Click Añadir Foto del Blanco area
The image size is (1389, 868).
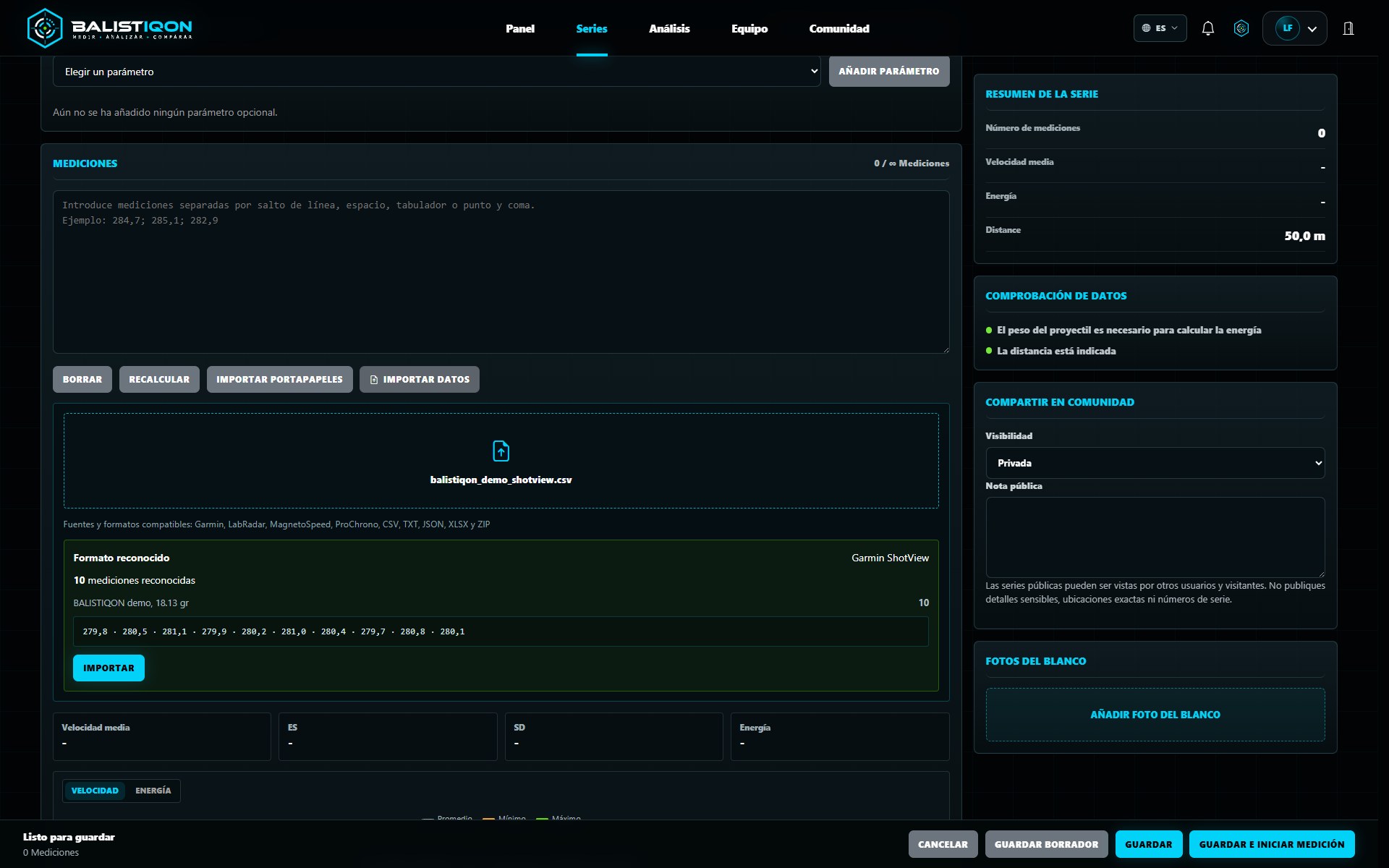click(1155, 715)
